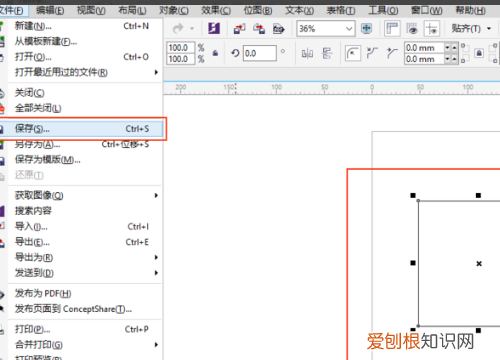
Task: Open the 视图(V) menu
Action: click(x=91, y=11)
